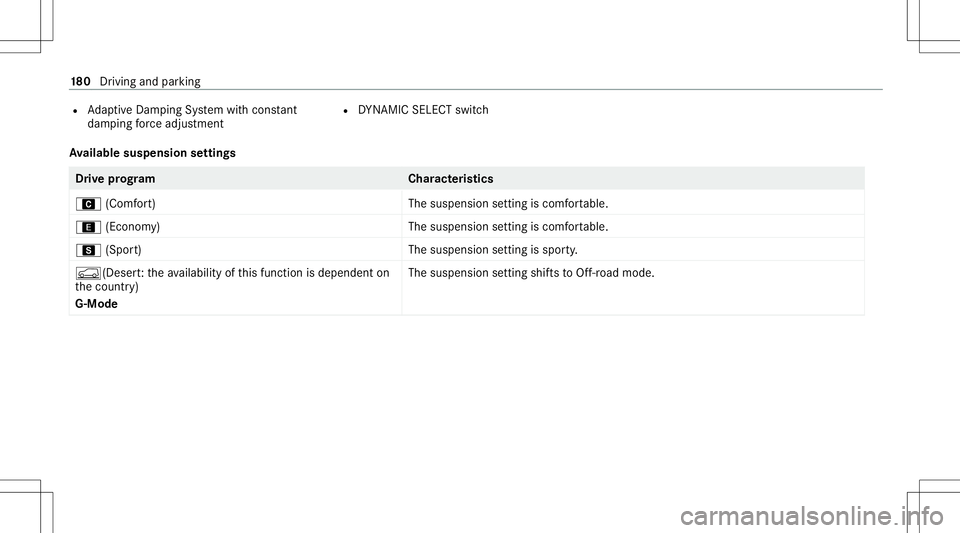Click the DYNAMIC SELECT switch bullet text

tap(423, 110)
